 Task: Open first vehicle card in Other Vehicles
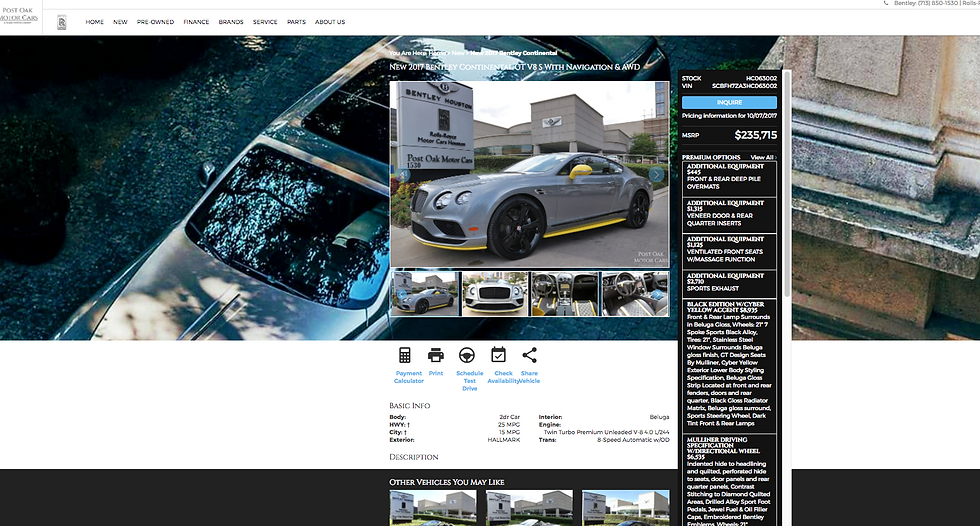pyautogui.click(x=432, y=508)
